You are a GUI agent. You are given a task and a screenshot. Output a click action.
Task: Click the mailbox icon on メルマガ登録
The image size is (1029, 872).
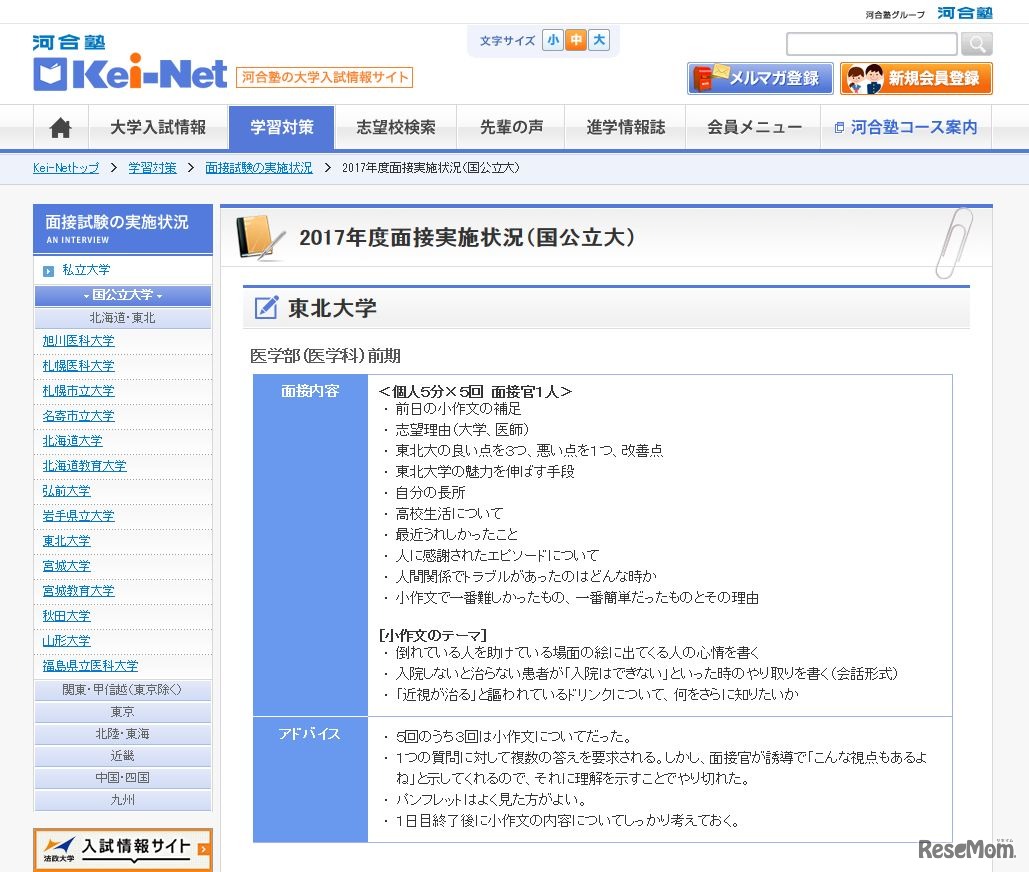point(711,77)
